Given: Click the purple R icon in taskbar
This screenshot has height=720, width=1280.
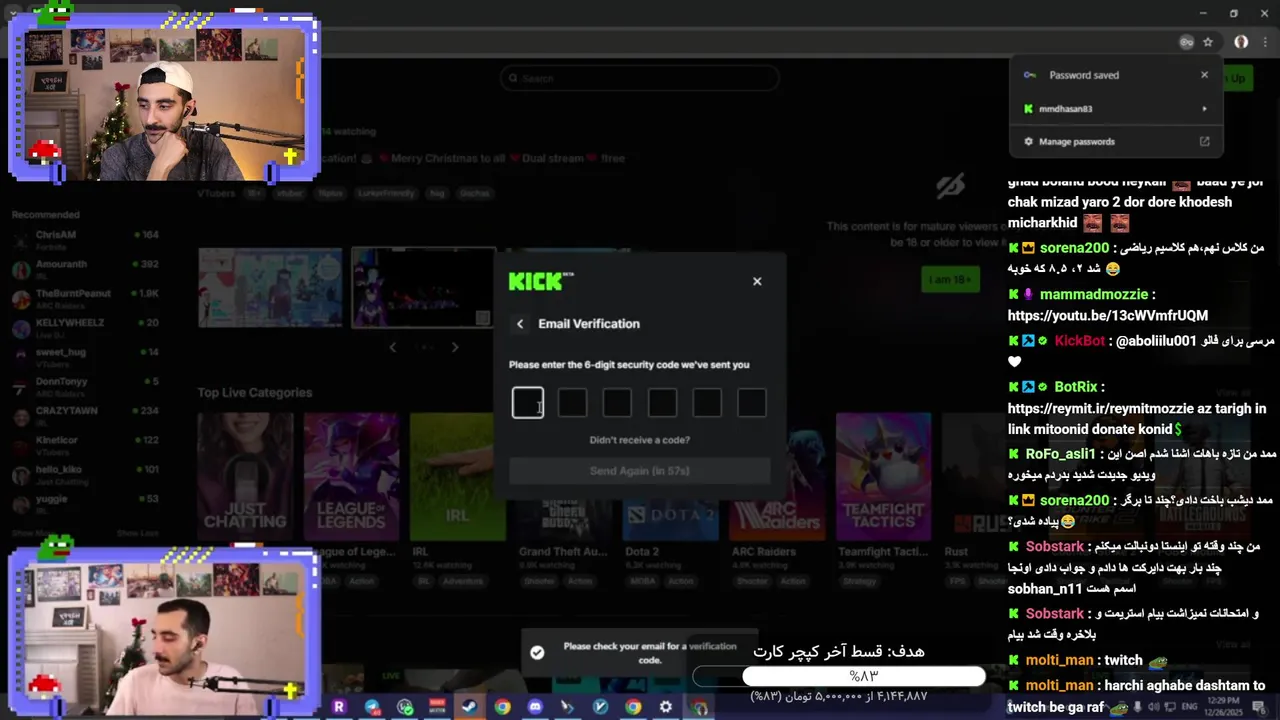Looking at the screenshot, I should pyautogui.click(x=338, y=707).
